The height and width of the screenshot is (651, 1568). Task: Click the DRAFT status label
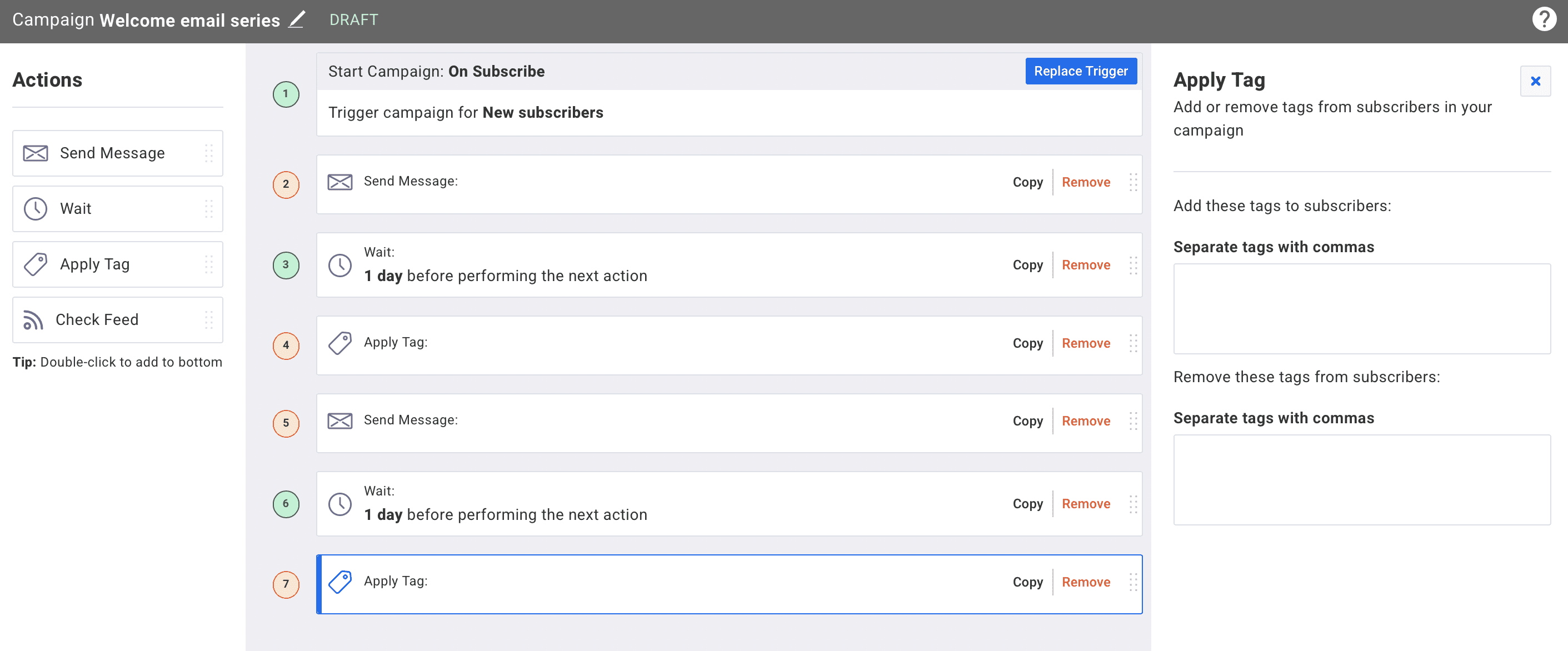(353, 19)
